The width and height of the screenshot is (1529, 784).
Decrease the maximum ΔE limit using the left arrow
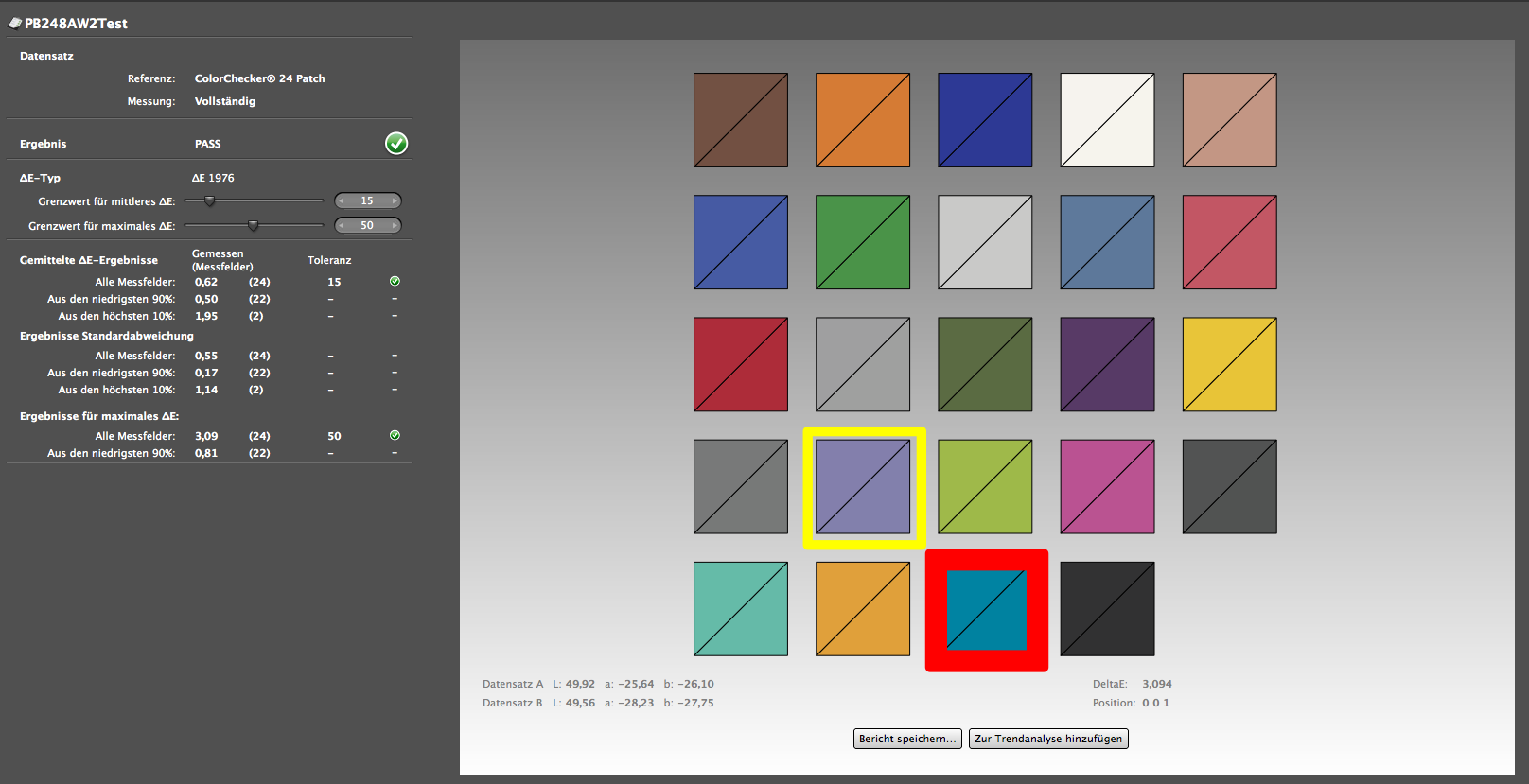pyautogui.click(x=342, y=225)
